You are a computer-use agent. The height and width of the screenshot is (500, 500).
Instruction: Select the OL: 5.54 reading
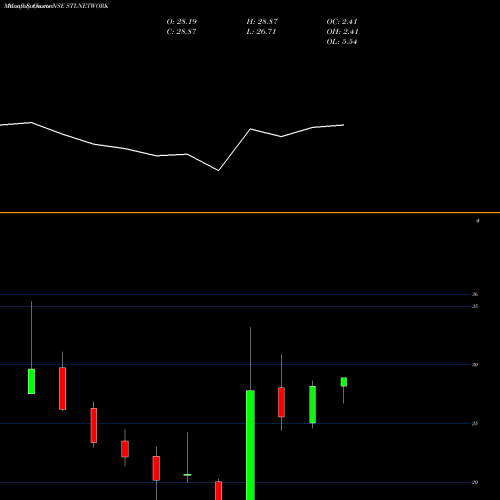342,41
